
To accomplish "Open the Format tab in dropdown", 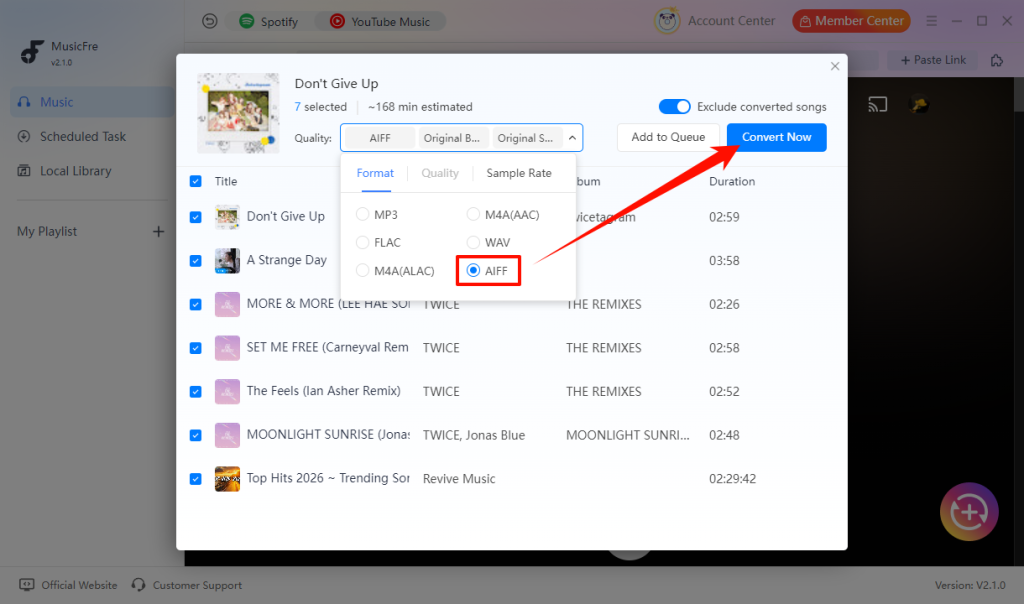I will (375, 173).
